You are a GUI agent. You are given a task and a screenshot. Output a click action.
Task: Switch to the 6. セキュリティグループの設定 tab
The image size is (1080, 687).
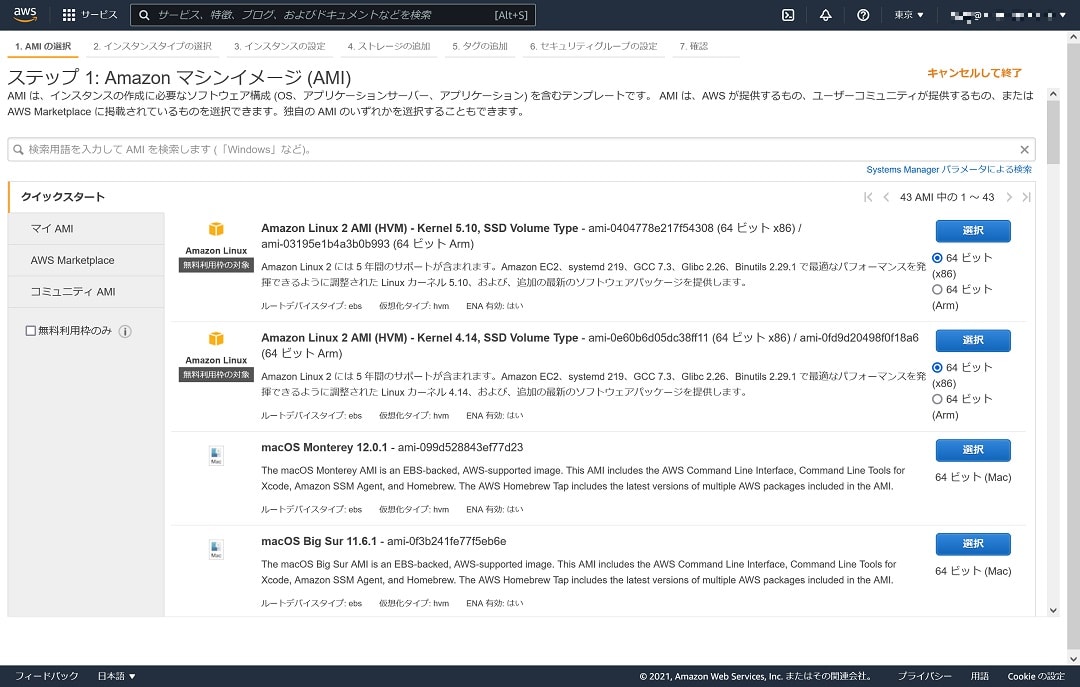(x=593, y=46)
